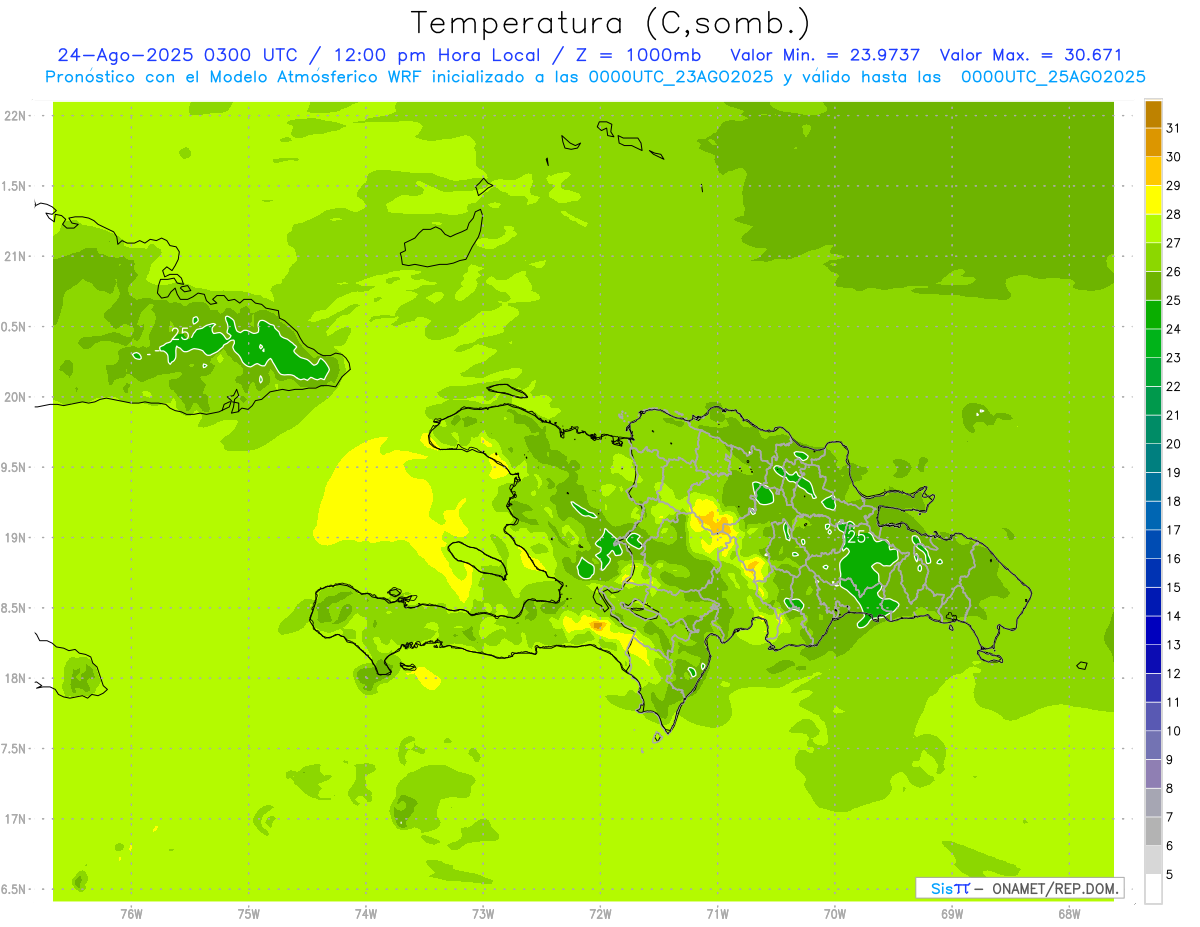Click the orange legend band between 30 and 31
This screenshot has width=1200, height=927.
(1153, 143)
